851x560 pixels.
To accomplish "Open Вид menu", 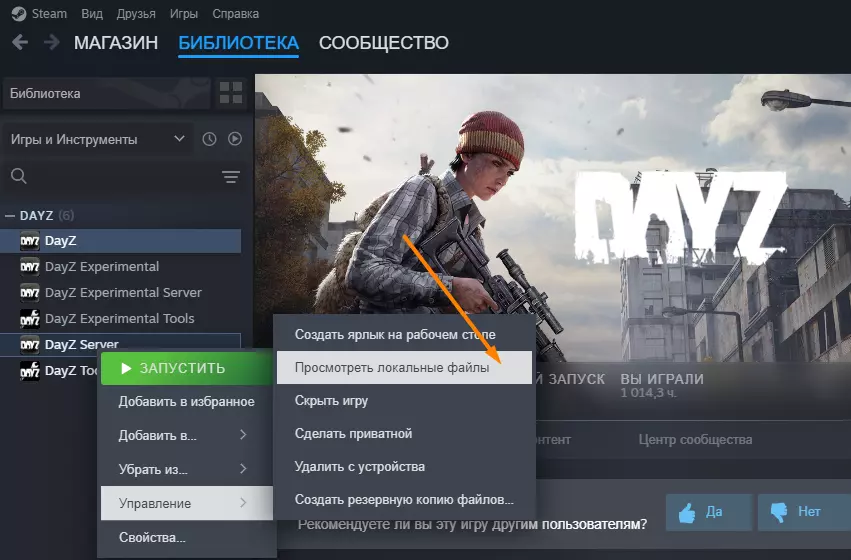I will tap(92, 14).
